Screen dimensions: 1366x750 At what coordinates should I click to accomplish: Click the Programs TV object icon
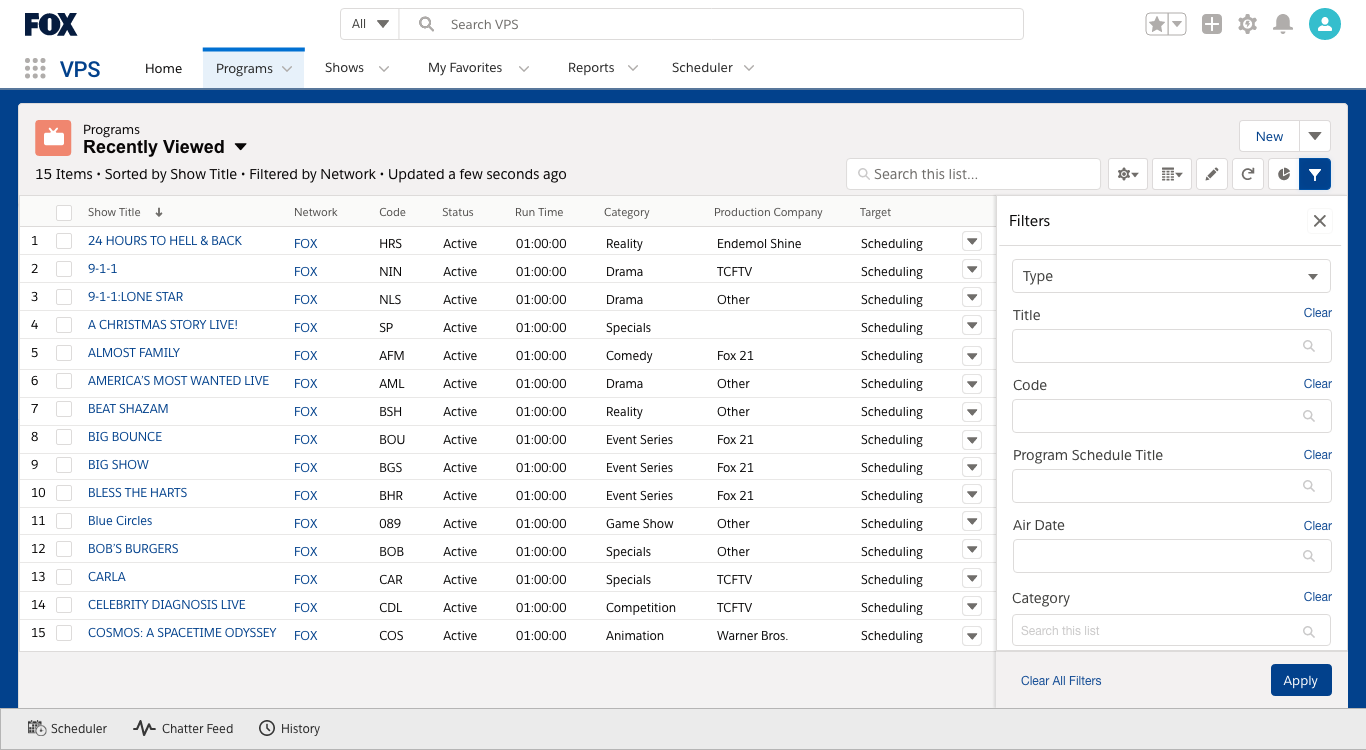pyautogui.click(x=53, y=138)
